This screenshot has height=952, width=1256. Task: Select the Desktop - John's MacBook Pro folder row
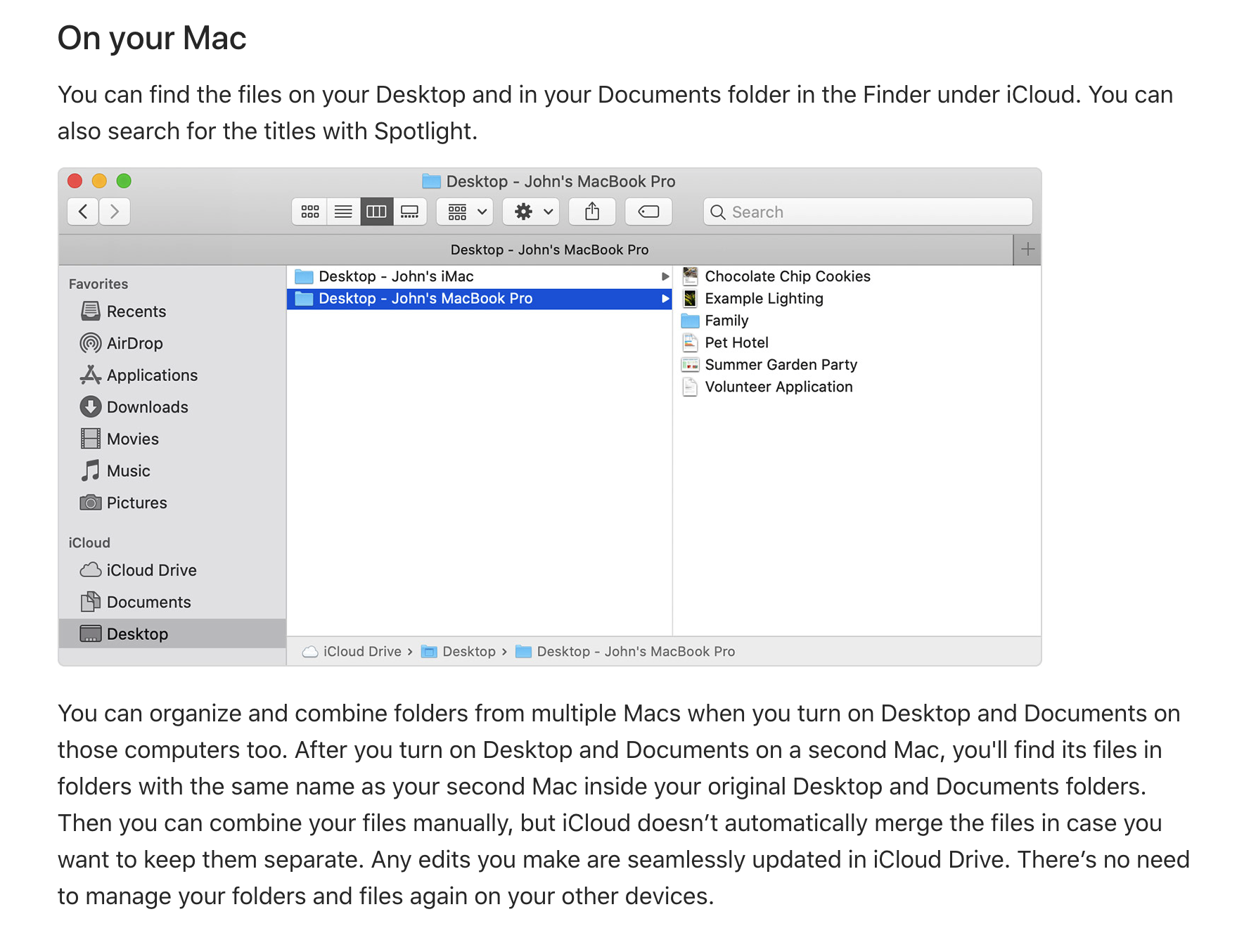(x=480, y=299)
